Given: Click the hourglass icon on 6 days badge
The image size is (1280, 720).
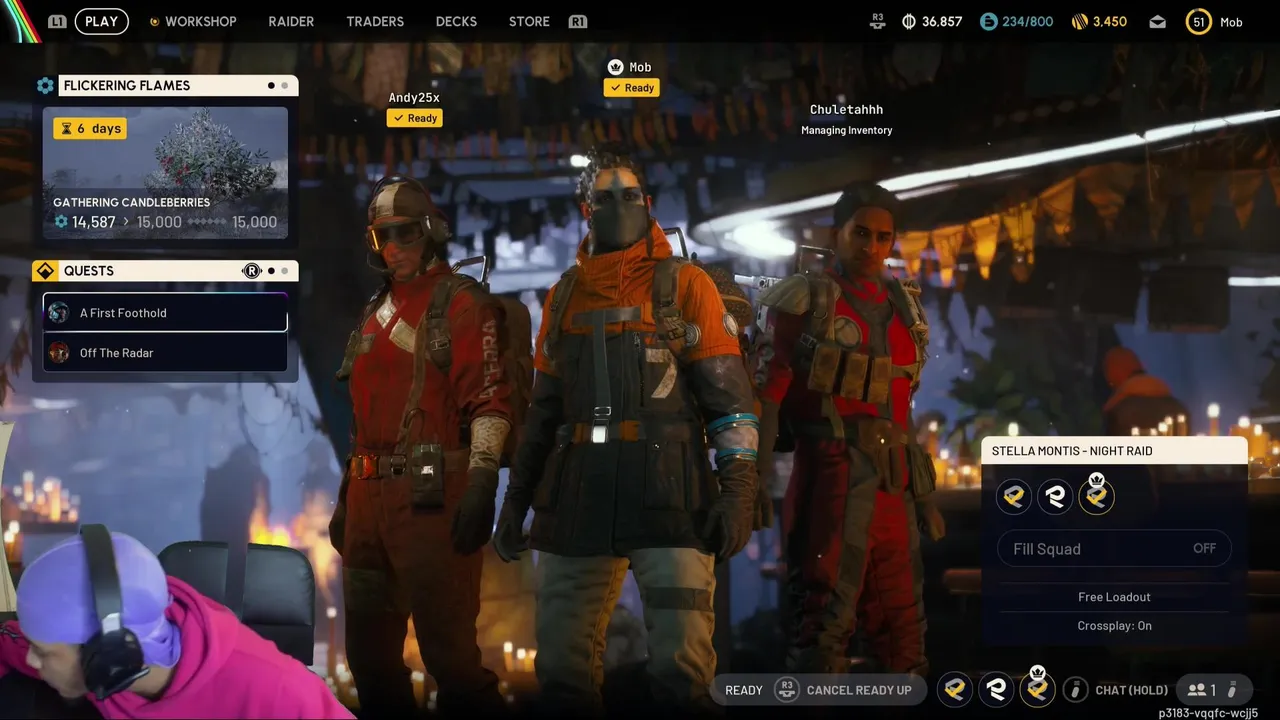Looking at the screenshot, I should [66, 128].
